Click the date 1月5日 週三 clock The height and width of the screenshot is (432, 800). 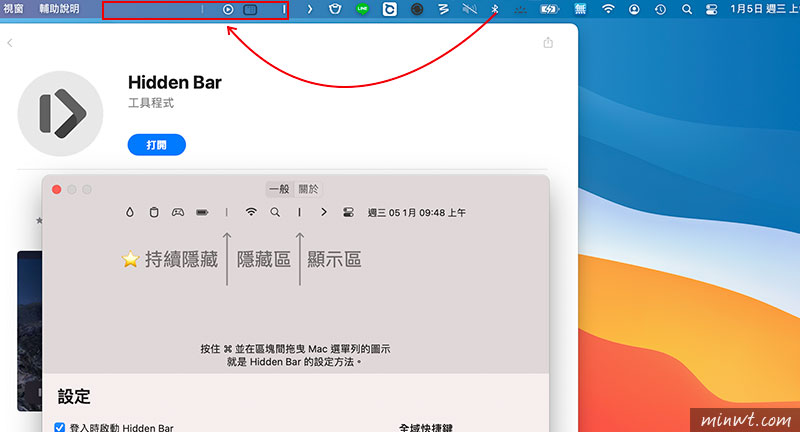coord(764,9)
